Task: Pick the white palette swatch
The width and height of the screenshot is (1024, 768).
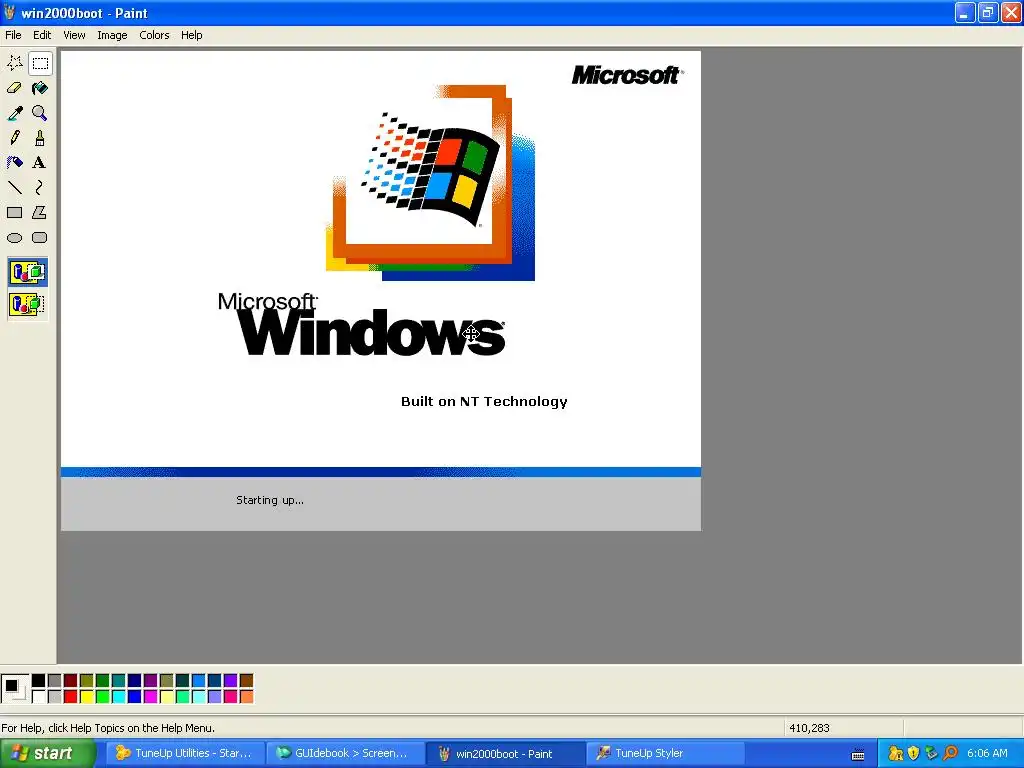Action: click(x=39, y=697)
